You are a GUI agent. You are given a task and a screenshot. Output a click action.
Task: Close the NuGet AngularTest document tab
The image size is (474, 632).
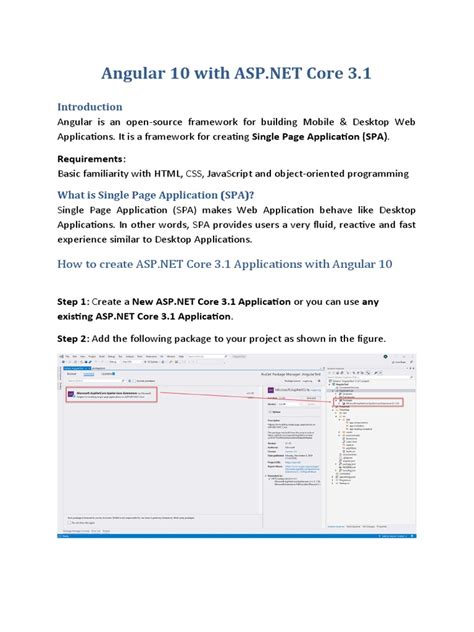(89, 368)
